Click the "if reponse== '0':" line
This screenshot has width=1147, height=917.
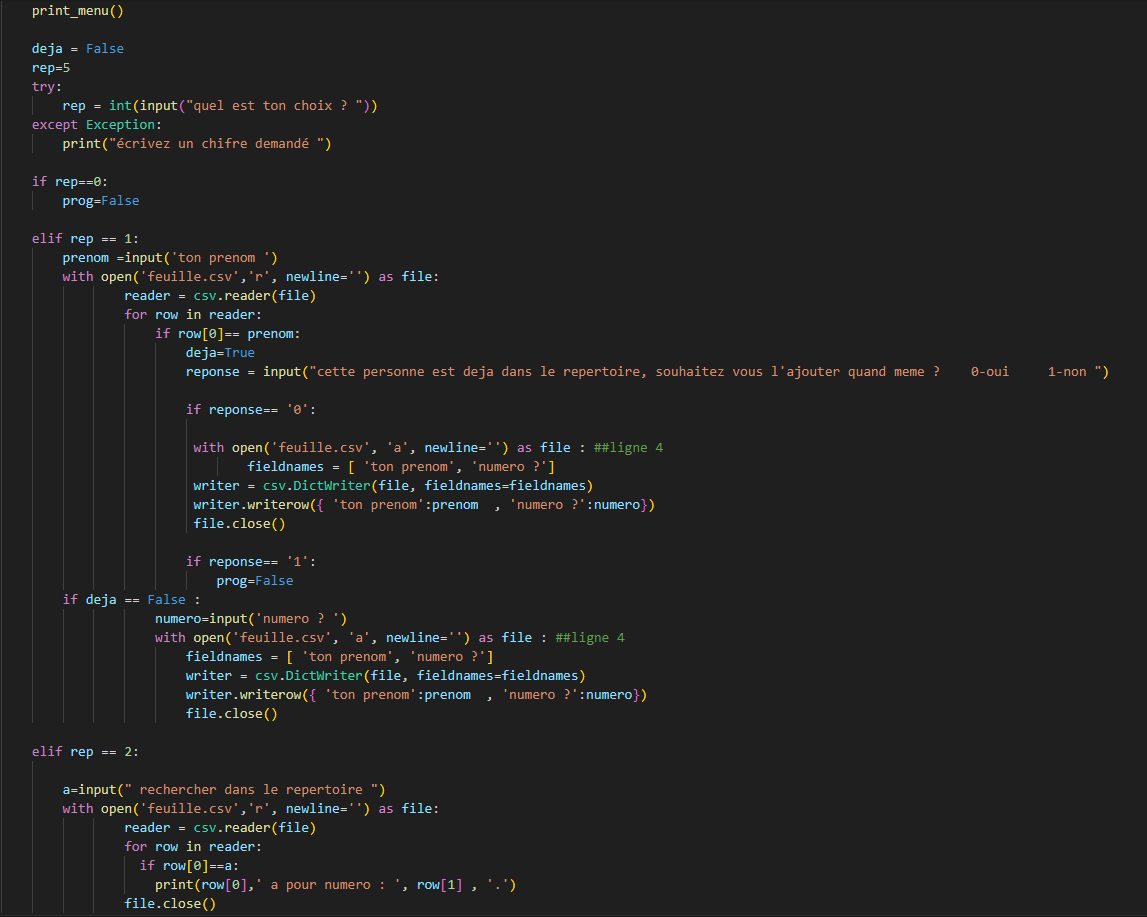pyautogui.click(x=252, y=410)
